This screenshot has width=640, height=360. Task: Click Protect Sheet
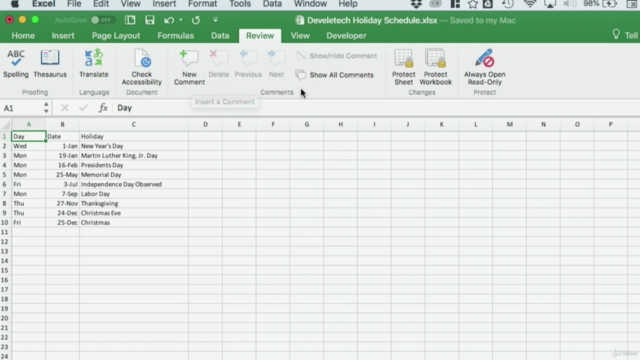(x=404, y=67)
